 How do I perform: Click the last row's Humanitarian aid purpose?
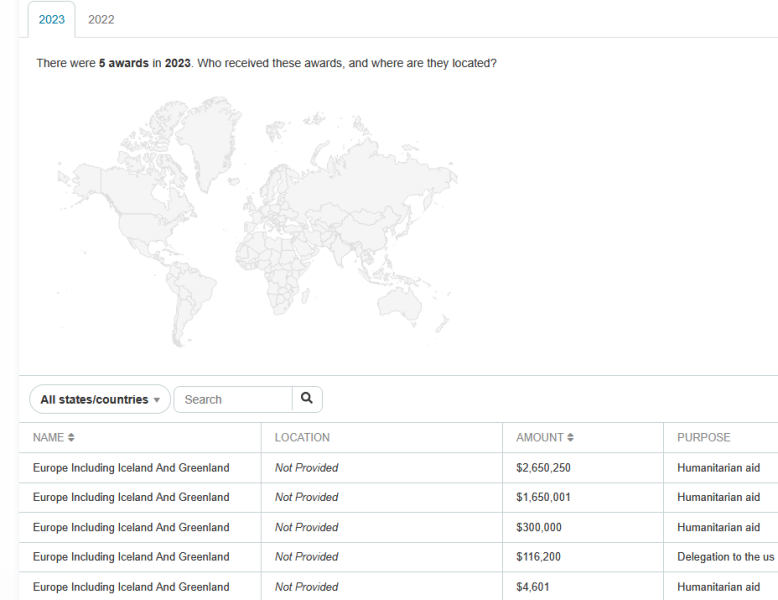(718, 587)
